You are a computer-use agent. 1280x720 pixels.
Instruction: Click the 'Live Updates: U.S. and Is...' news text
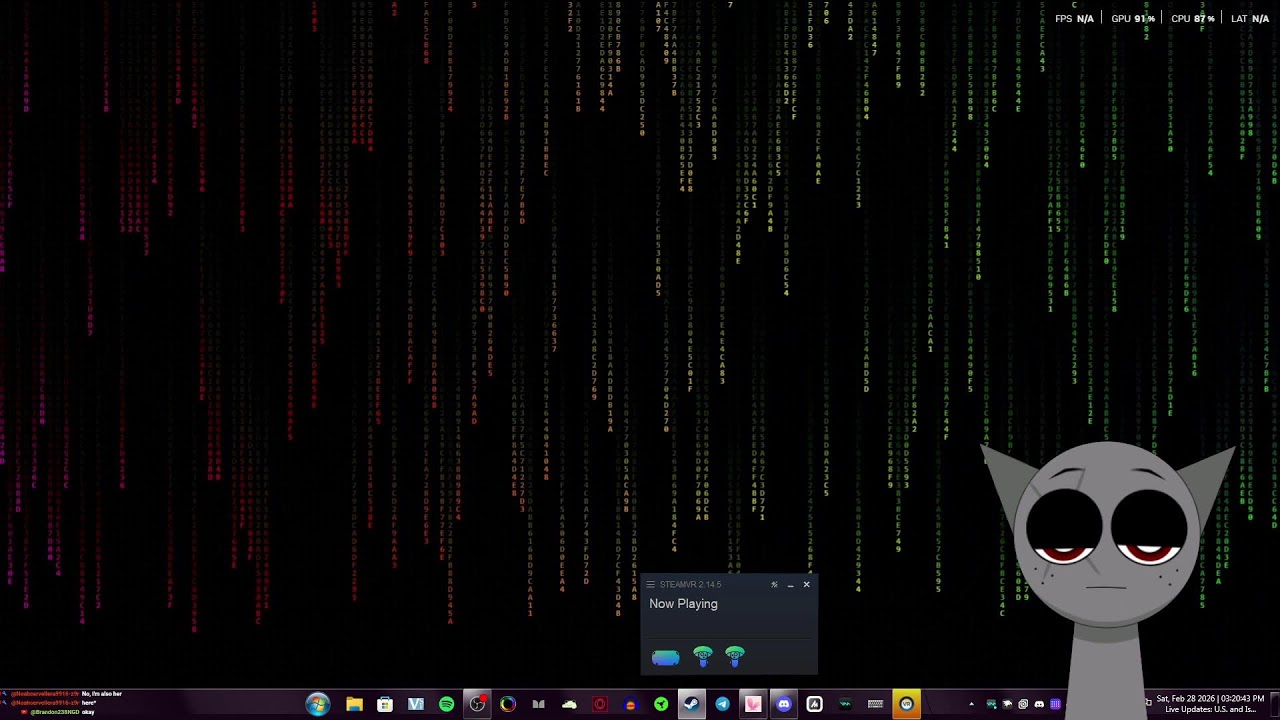(1210, 710)
